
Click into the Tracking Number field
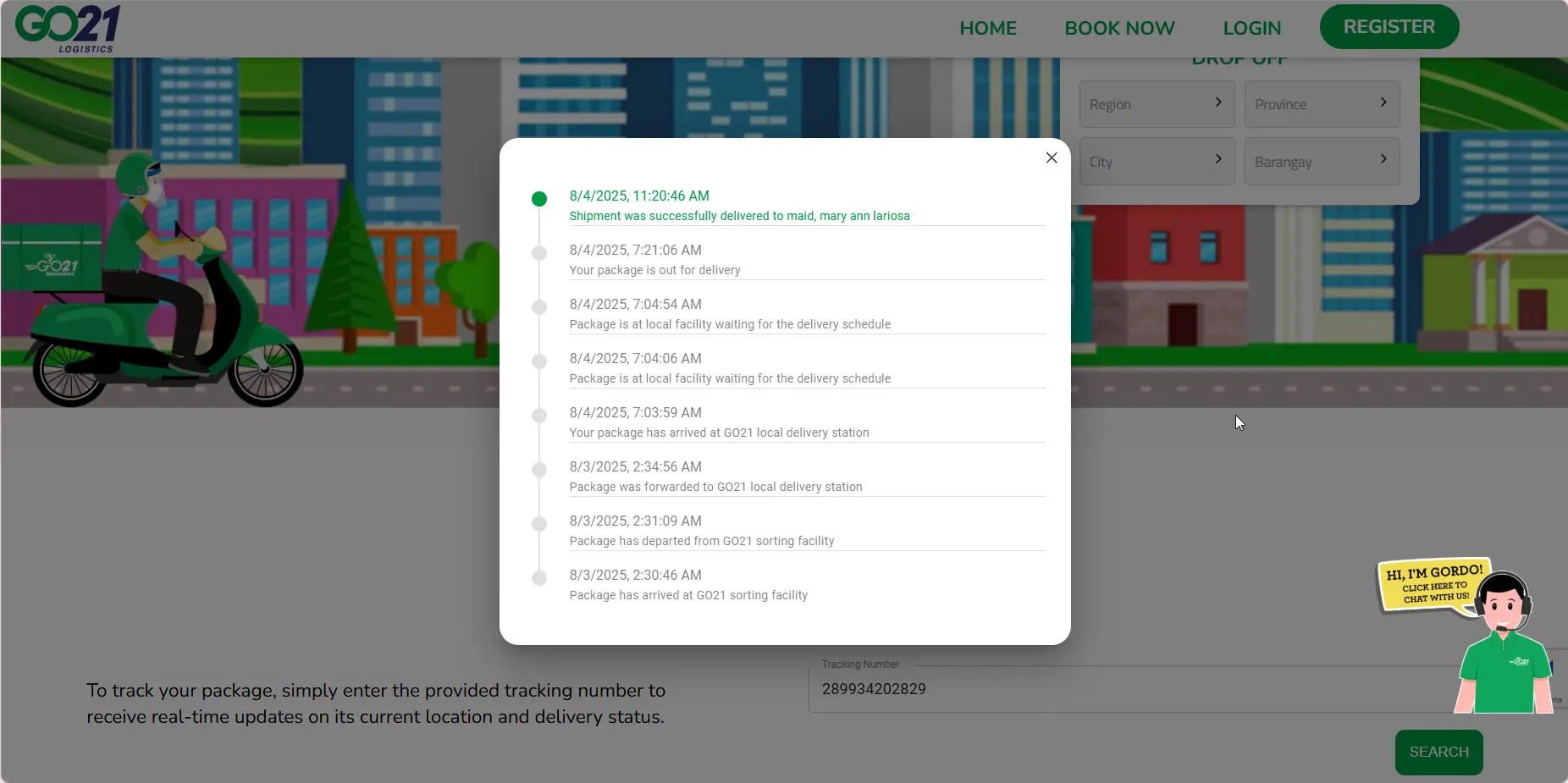(x=1126, y=689)
